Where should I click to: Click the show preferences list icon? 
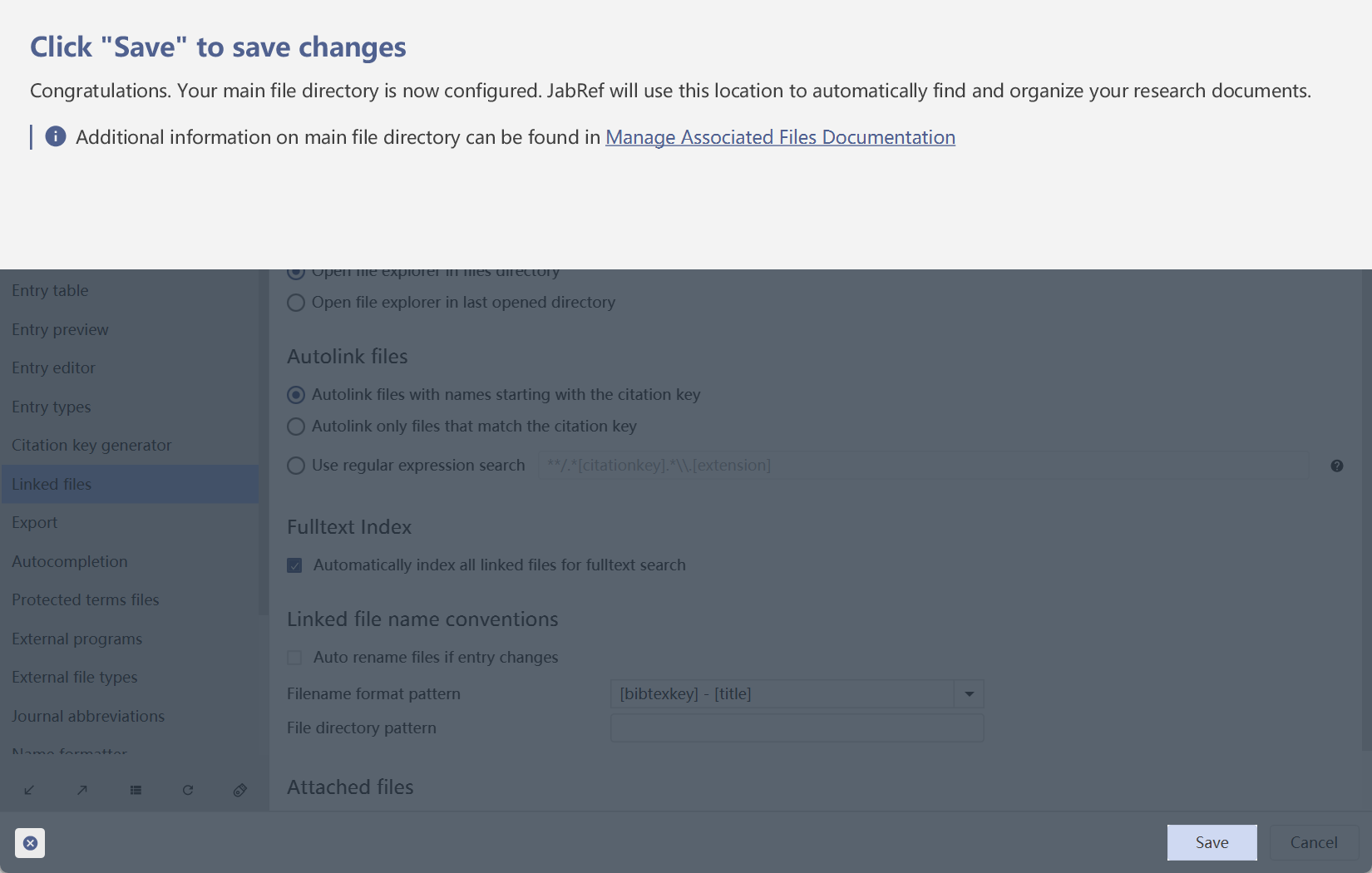click(x=136, y=790)
